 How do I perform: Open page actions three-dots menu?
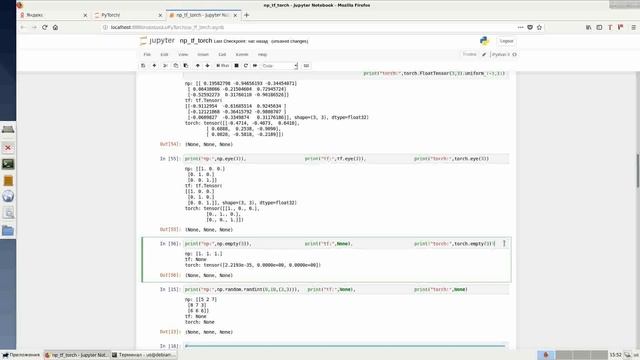coord(520,27)
